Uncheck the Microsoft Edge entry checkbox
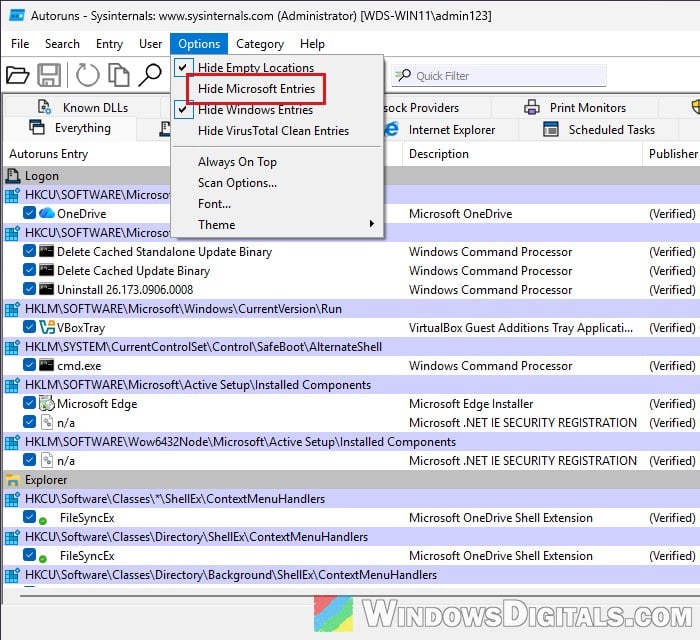Viewport: 700px width, 640px height. click(29, 403)
